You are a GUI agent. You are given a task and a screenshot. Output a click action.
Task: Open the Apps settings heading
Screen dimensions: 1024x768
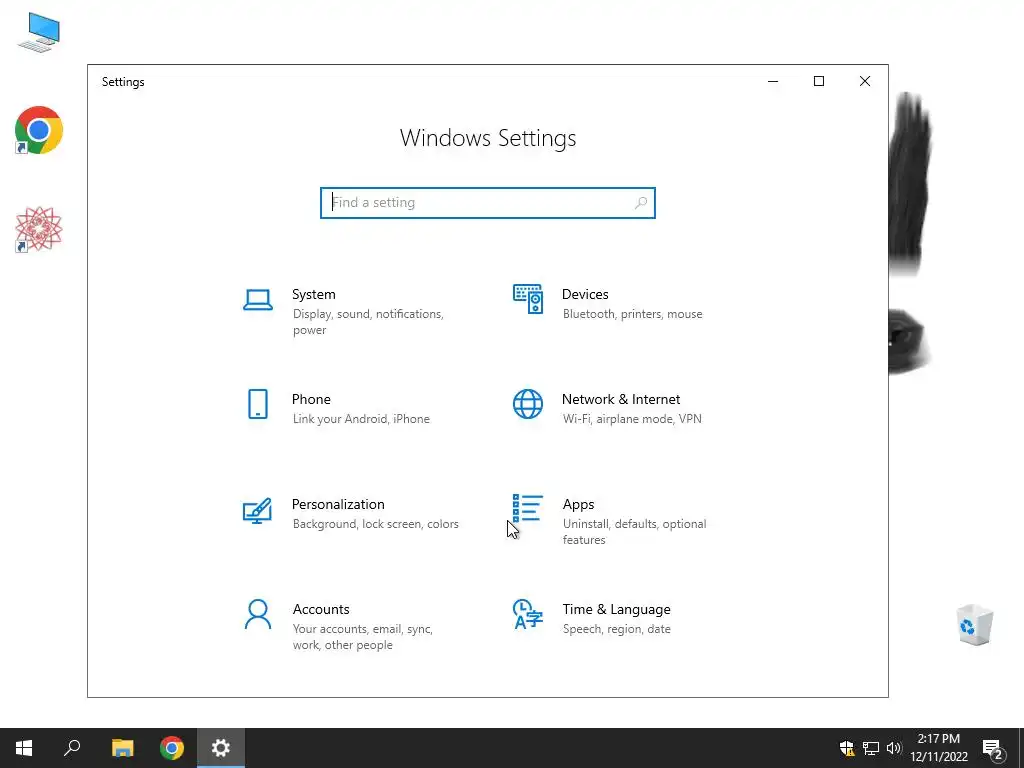click(x=579, y=505)
